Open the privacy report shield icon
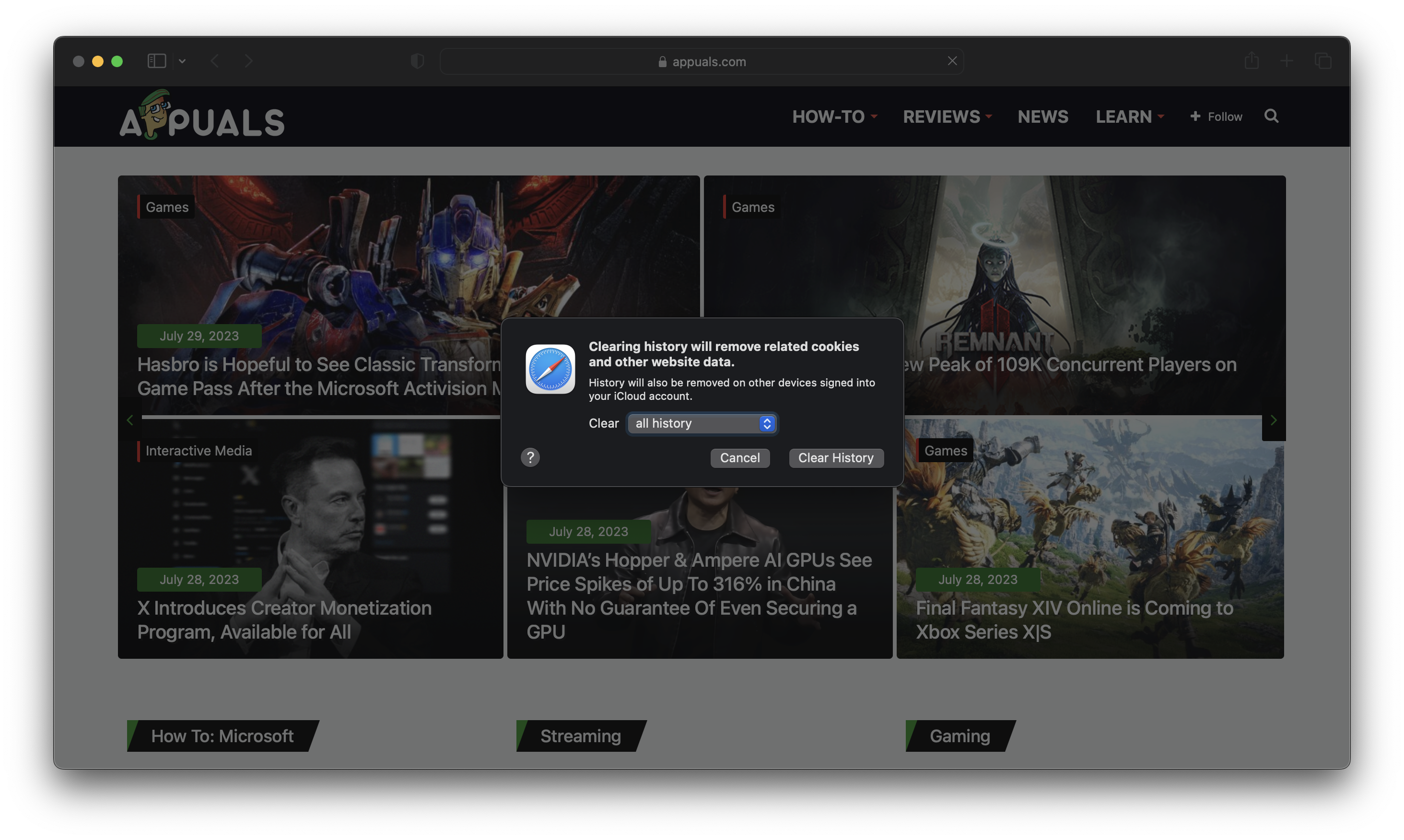The height and width of the screenshot is (840, 1404). pyautogui.click(x=417, y=61)
